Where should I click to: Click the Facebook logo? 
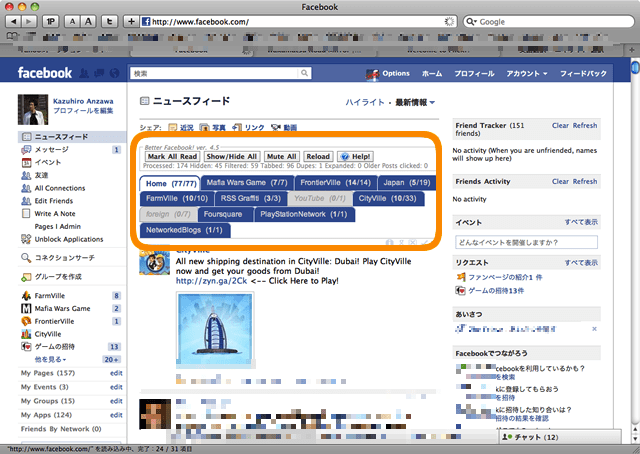click(x=44, y=73)
